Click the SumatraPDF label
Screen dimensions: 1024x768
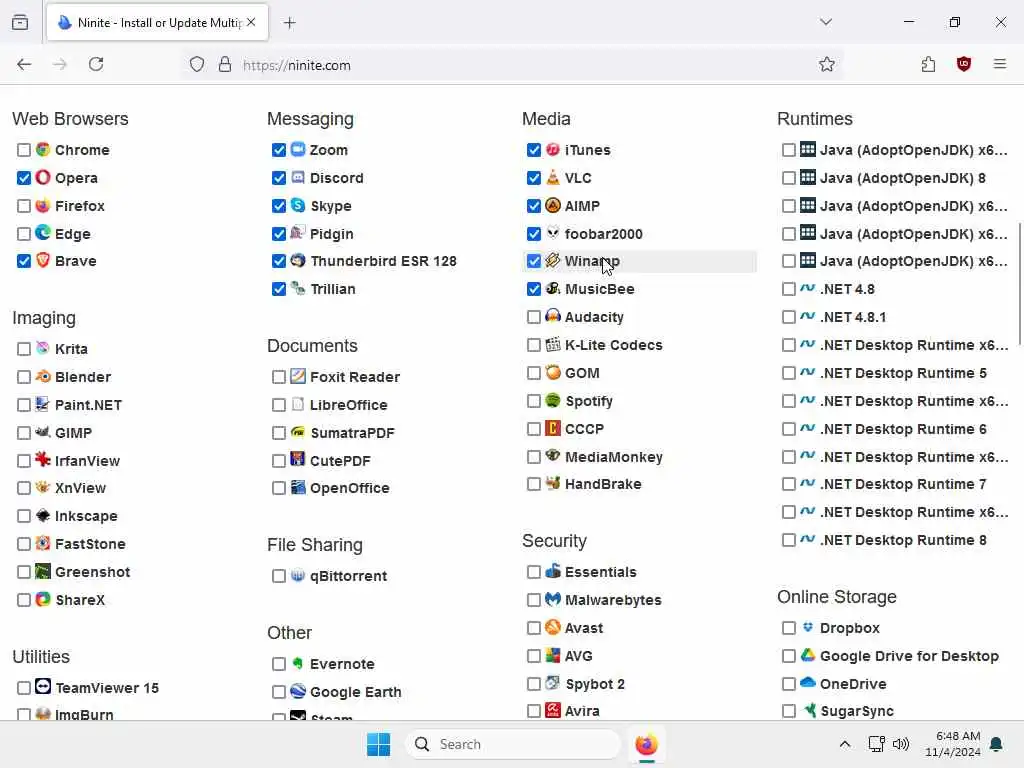[x=352, y=433]
